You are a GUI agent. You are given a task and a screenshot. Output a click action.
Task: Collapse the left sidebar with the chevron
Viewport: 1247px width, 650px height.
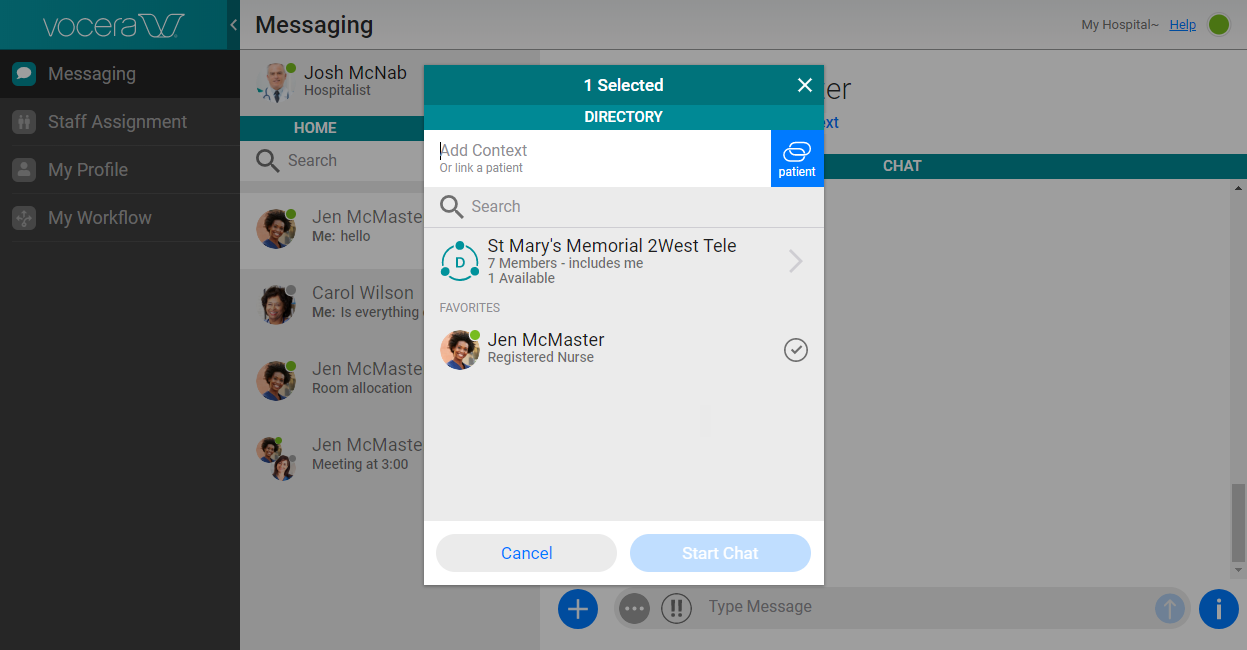(232, 23)
